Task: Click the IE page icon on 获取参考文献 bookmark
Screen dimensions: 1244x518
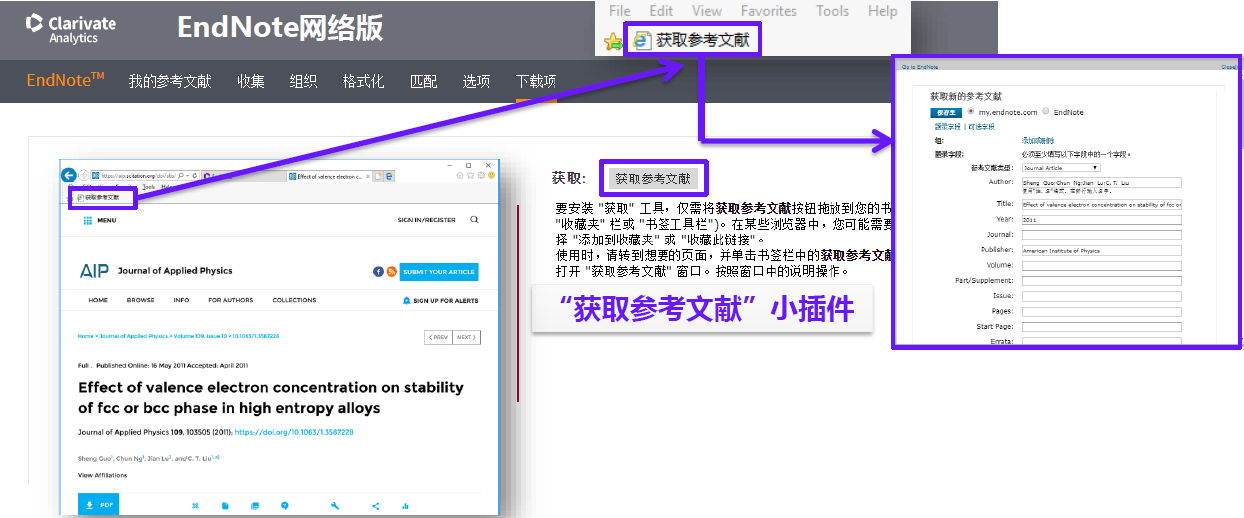Action: tap(642, 41)
